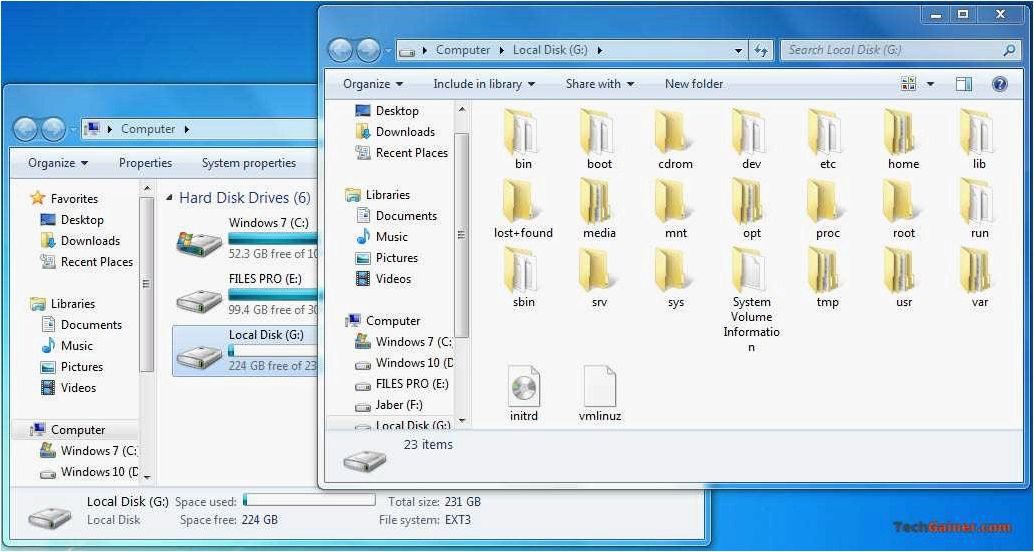Click the refresh button beside the address bar
This screenshot has width=1034, height=552.
click(x=762, y=50)
